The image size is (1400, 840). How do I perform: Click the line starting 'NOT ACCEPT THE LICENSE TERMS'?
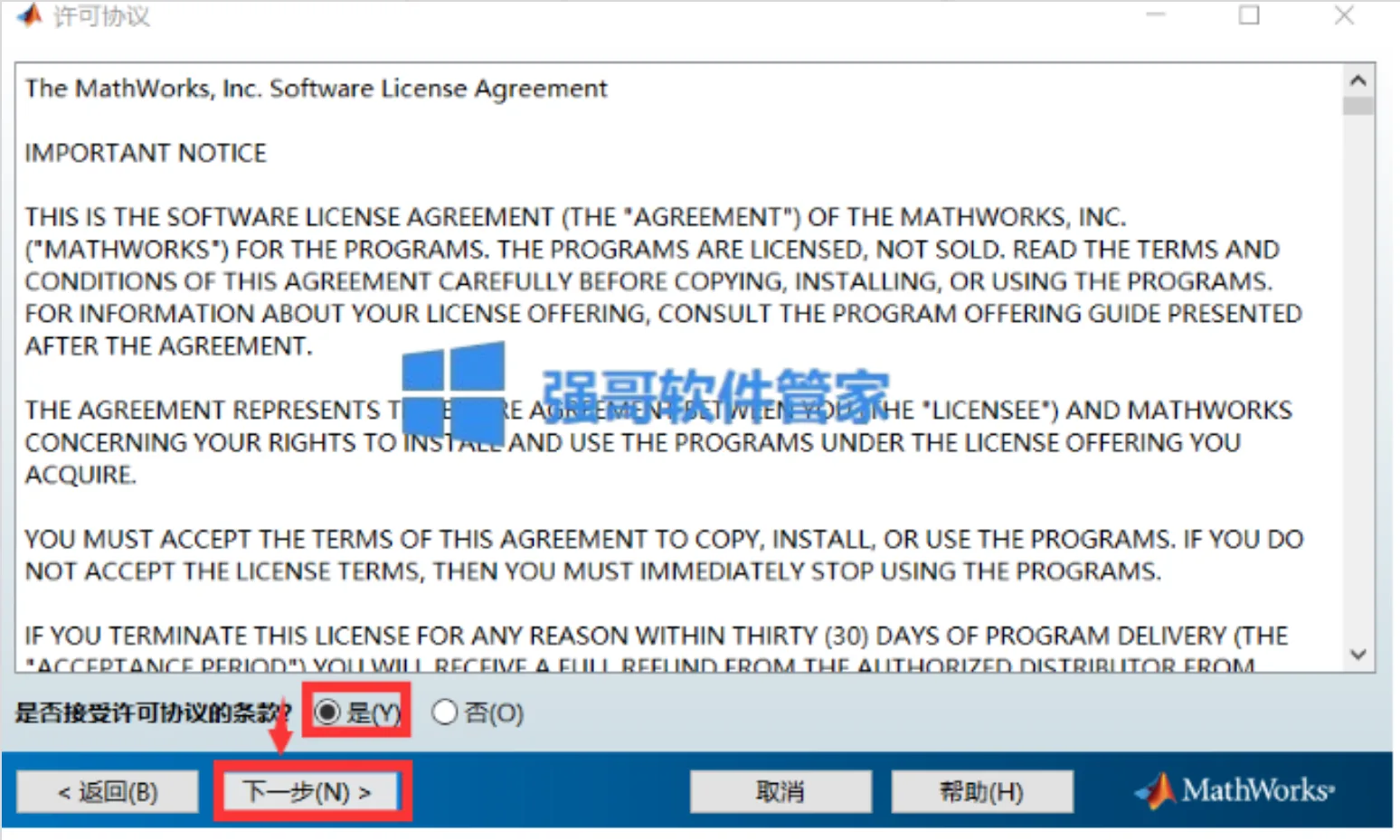(x=592, y=571)
